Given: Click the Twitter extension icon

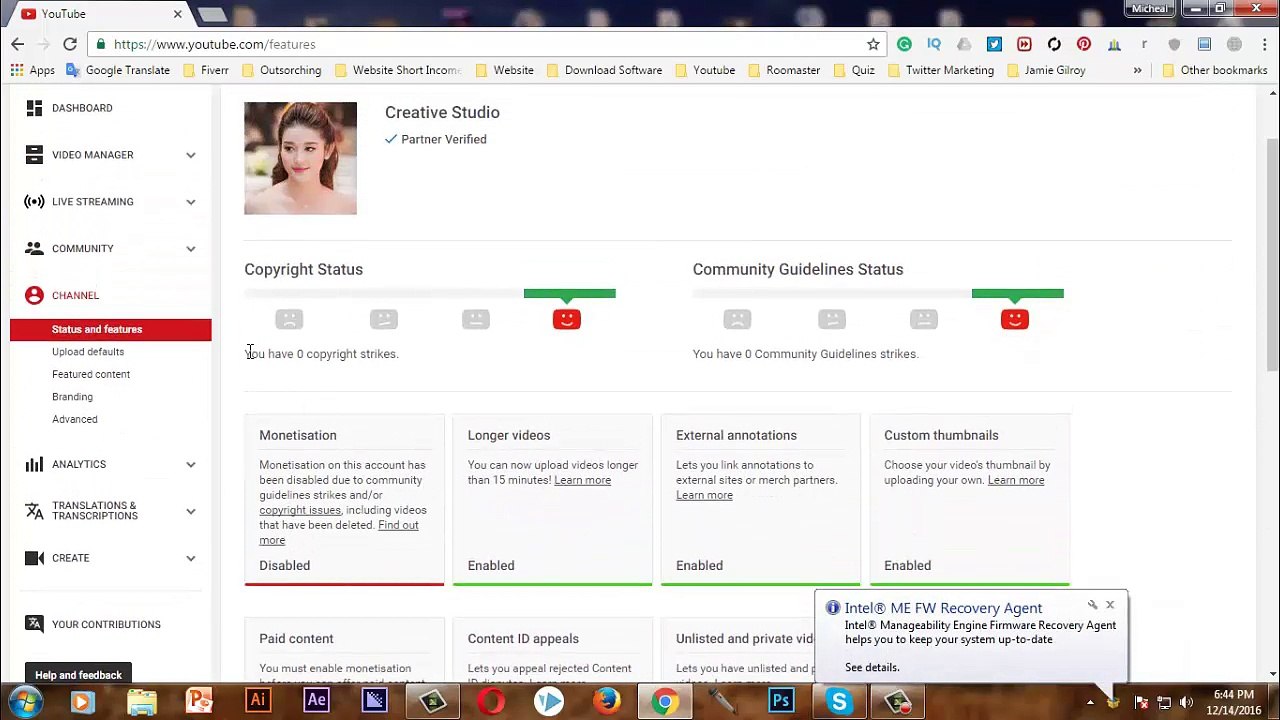Looking at the screenshot, I should tap(994, 44).
